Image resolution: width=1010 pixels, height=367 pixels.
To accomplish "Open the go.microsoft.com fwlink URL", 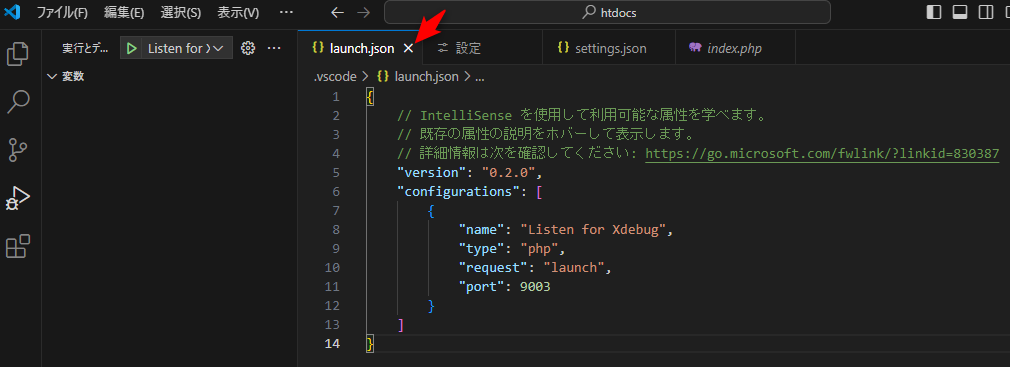I will point(822,153).
